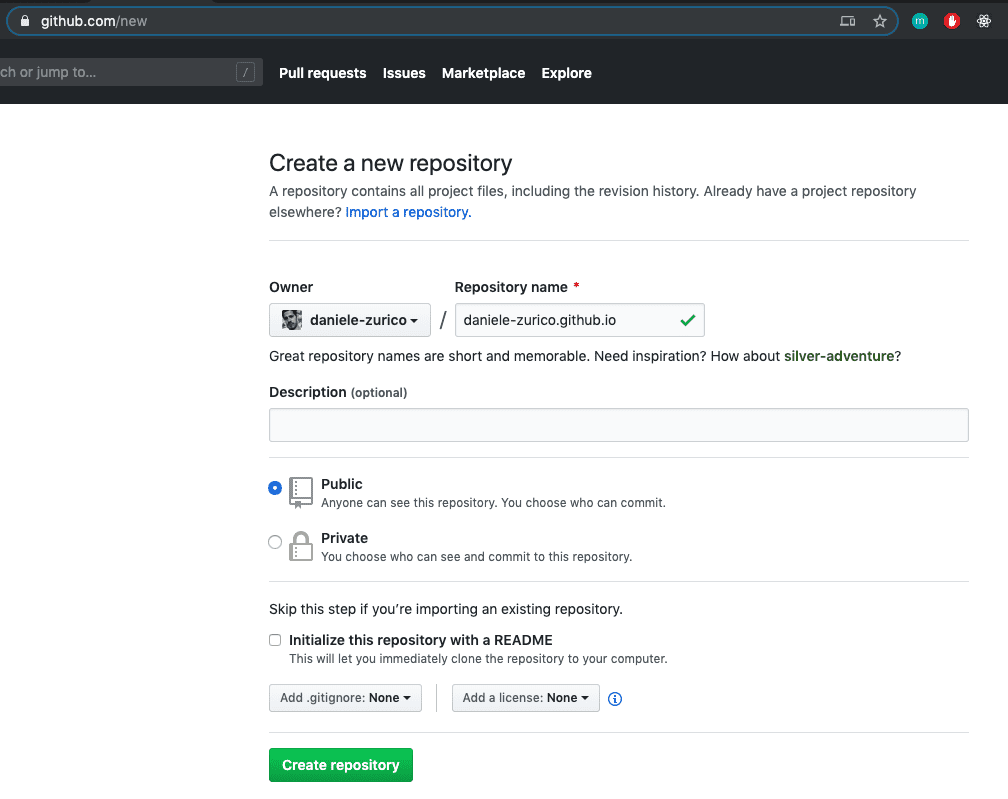The height and width of the screenshot is (799, 1008).
Task: Click the github.com/new address bar
Action: tap(453, 21)
